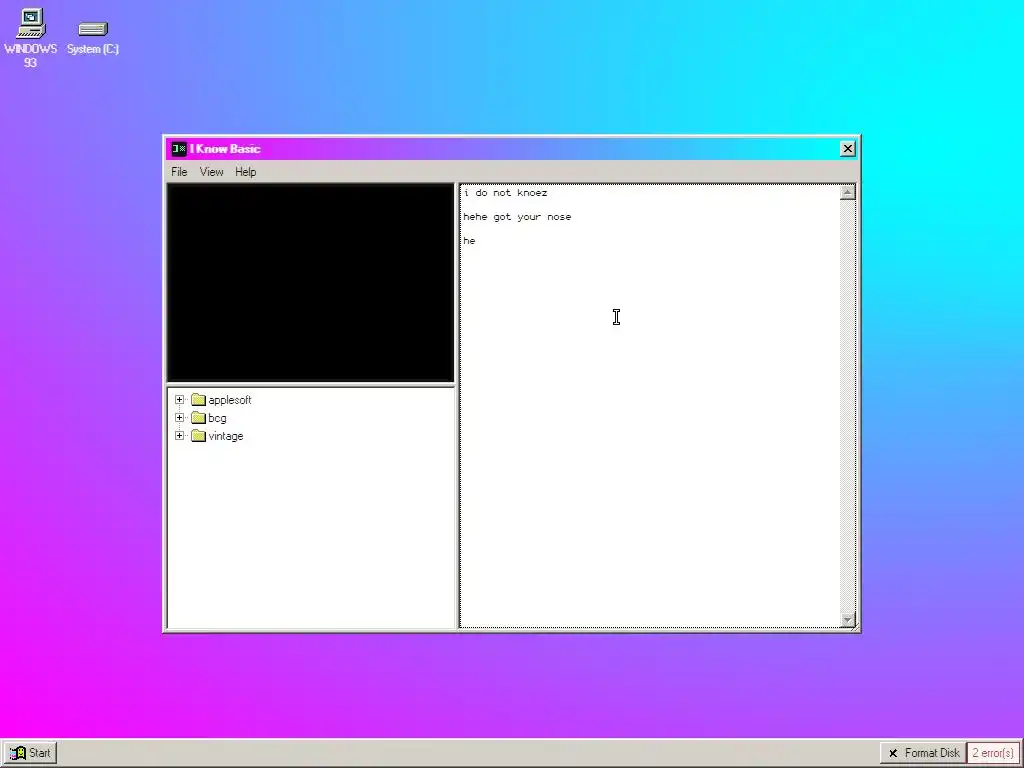Click the I Know Basic title bar icon
Viewport: 1024px width, 768px height.
pos(179,149)
